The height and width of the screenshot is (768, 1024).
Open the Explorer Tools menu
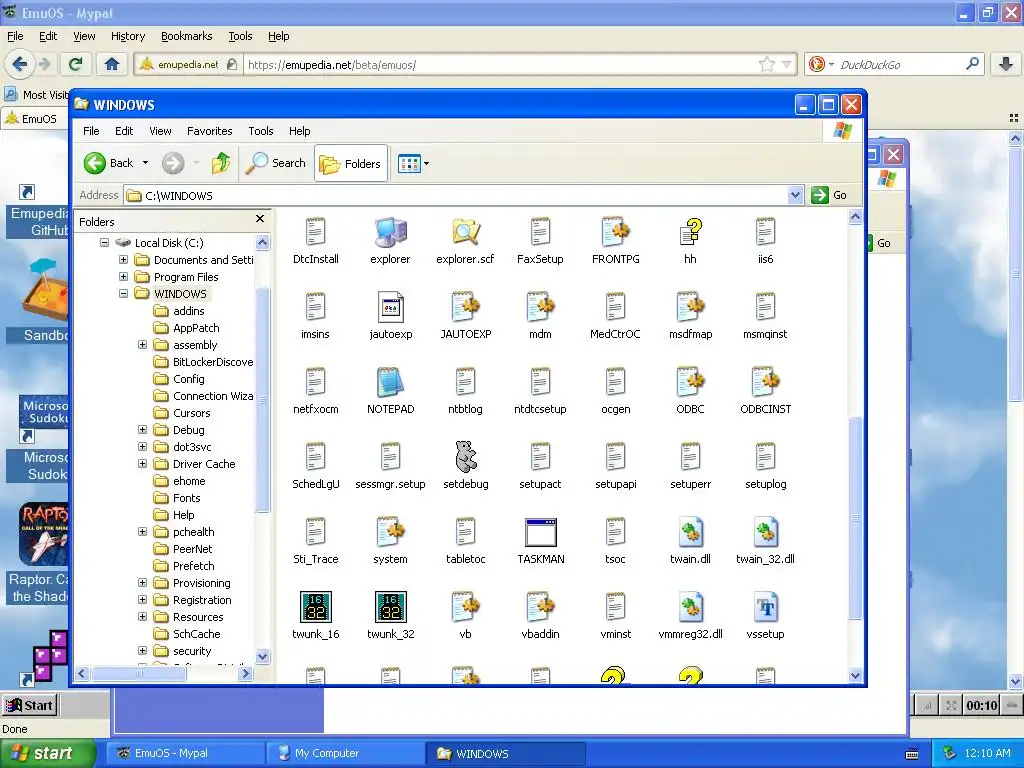pyautogui.click(x=261, y=131)
